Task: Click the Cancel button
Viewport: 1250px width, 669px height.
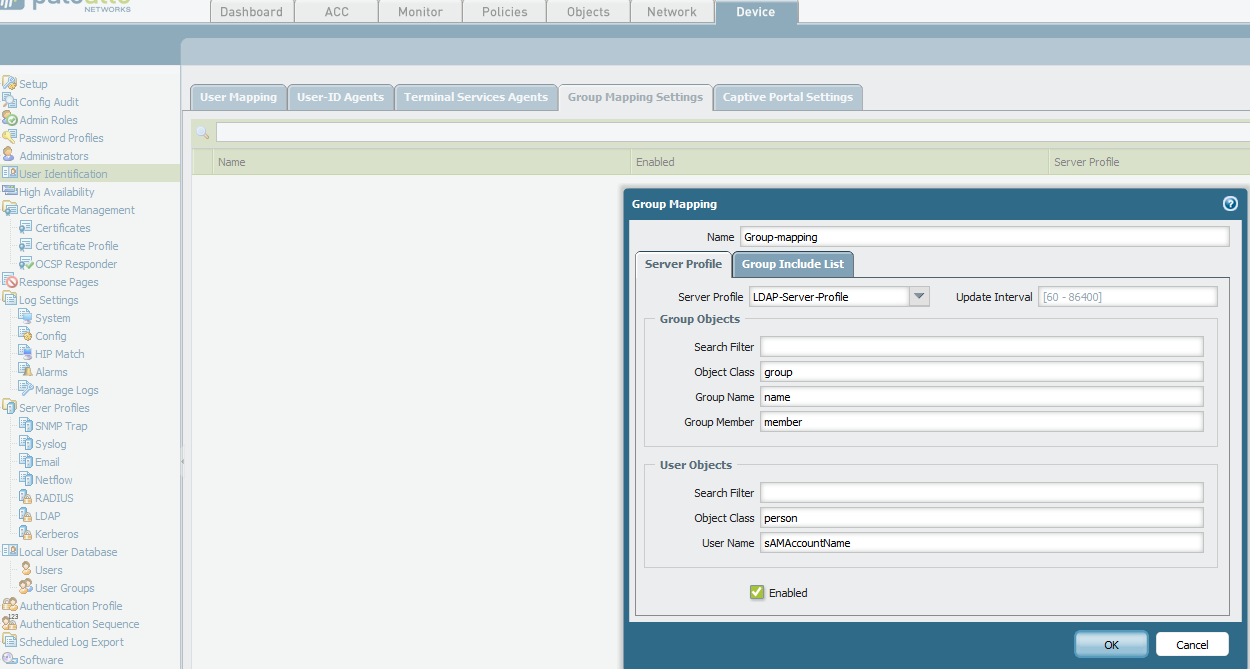Action: coord(1192,644)
